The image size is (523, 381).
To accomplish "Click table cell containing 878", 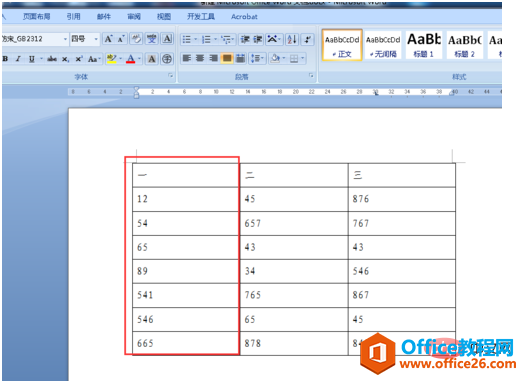I will point(294,343).
